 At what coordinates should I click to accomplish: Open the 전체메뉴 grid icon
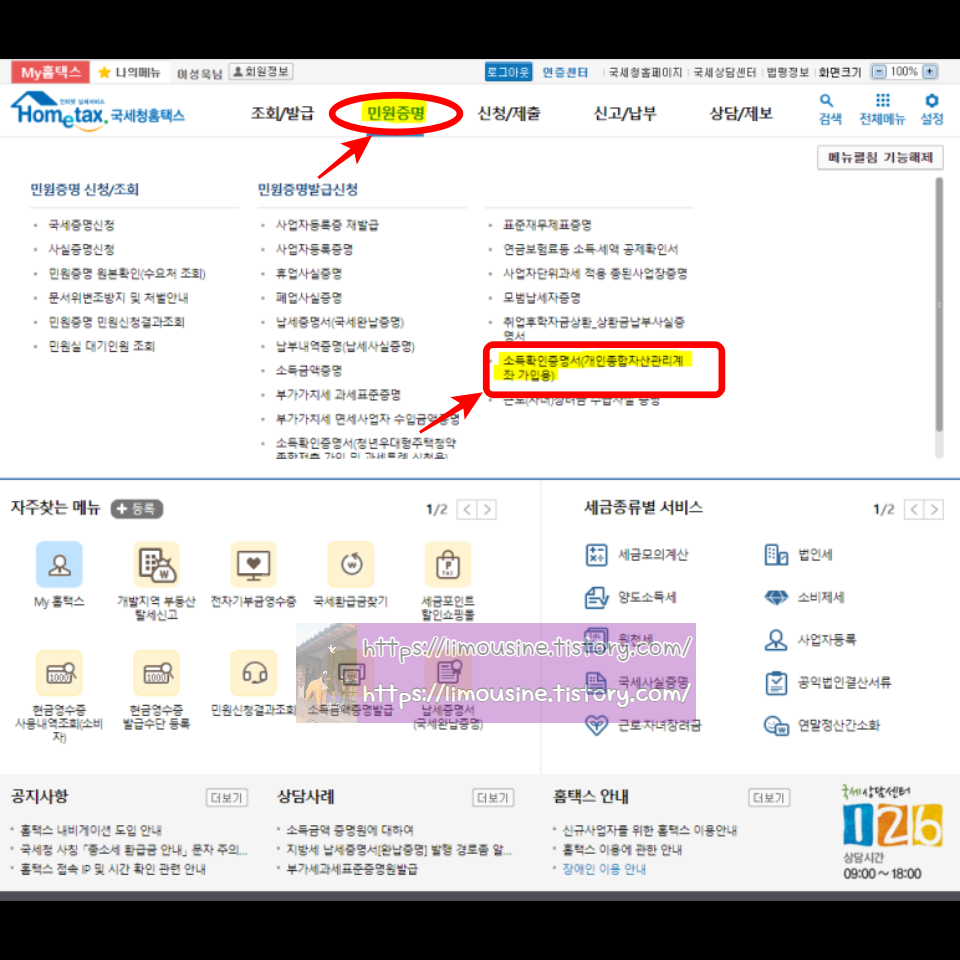point(882,101)
